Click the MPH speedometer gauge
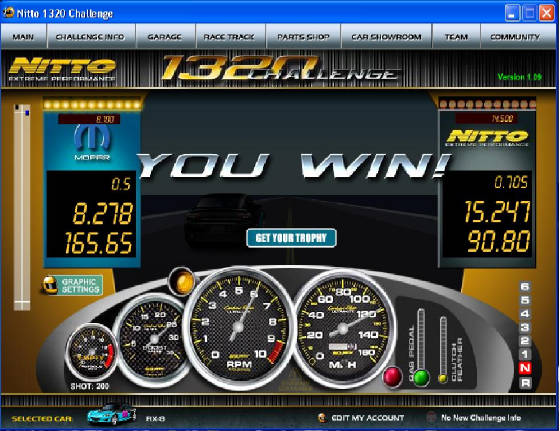This screenshot has height=431, width=560. [343, 329]
